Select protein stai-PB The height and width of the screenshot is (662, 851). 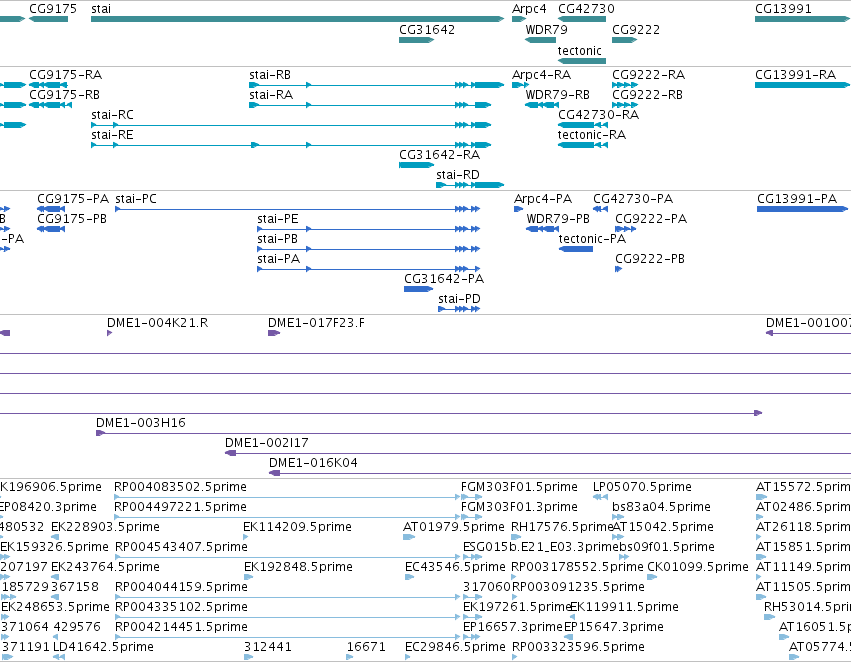(x=369, y=249)
